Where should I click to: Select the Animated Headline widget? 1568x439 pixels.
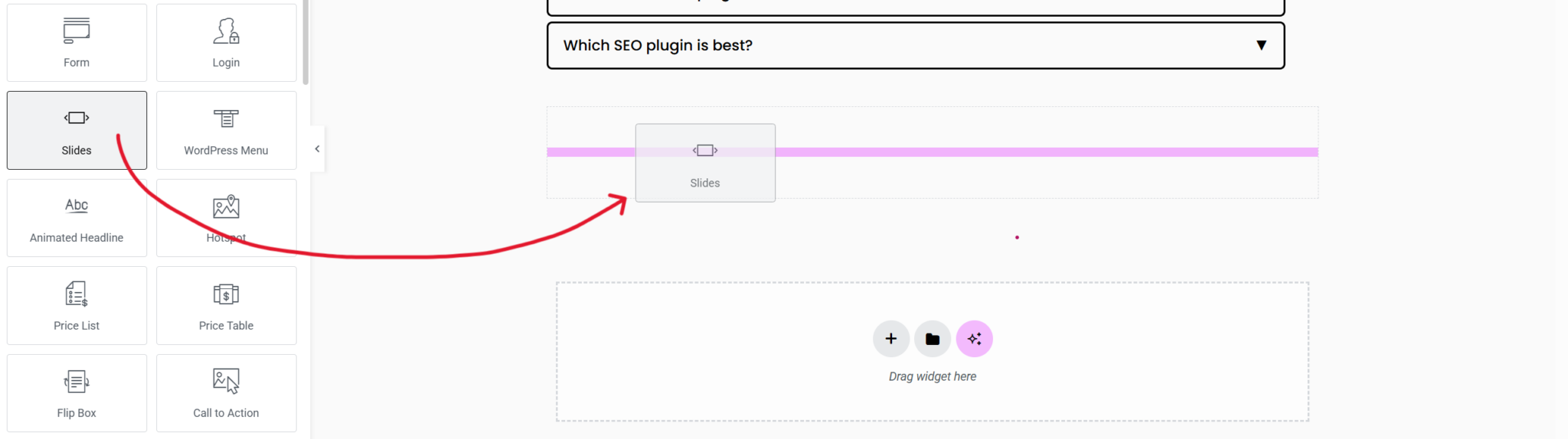pyautogui.click(x=77, y=218)
